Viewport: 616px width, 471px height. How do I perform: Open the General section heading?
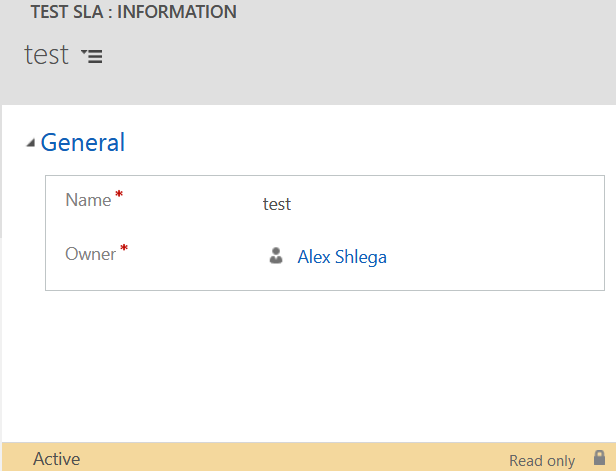83,142
